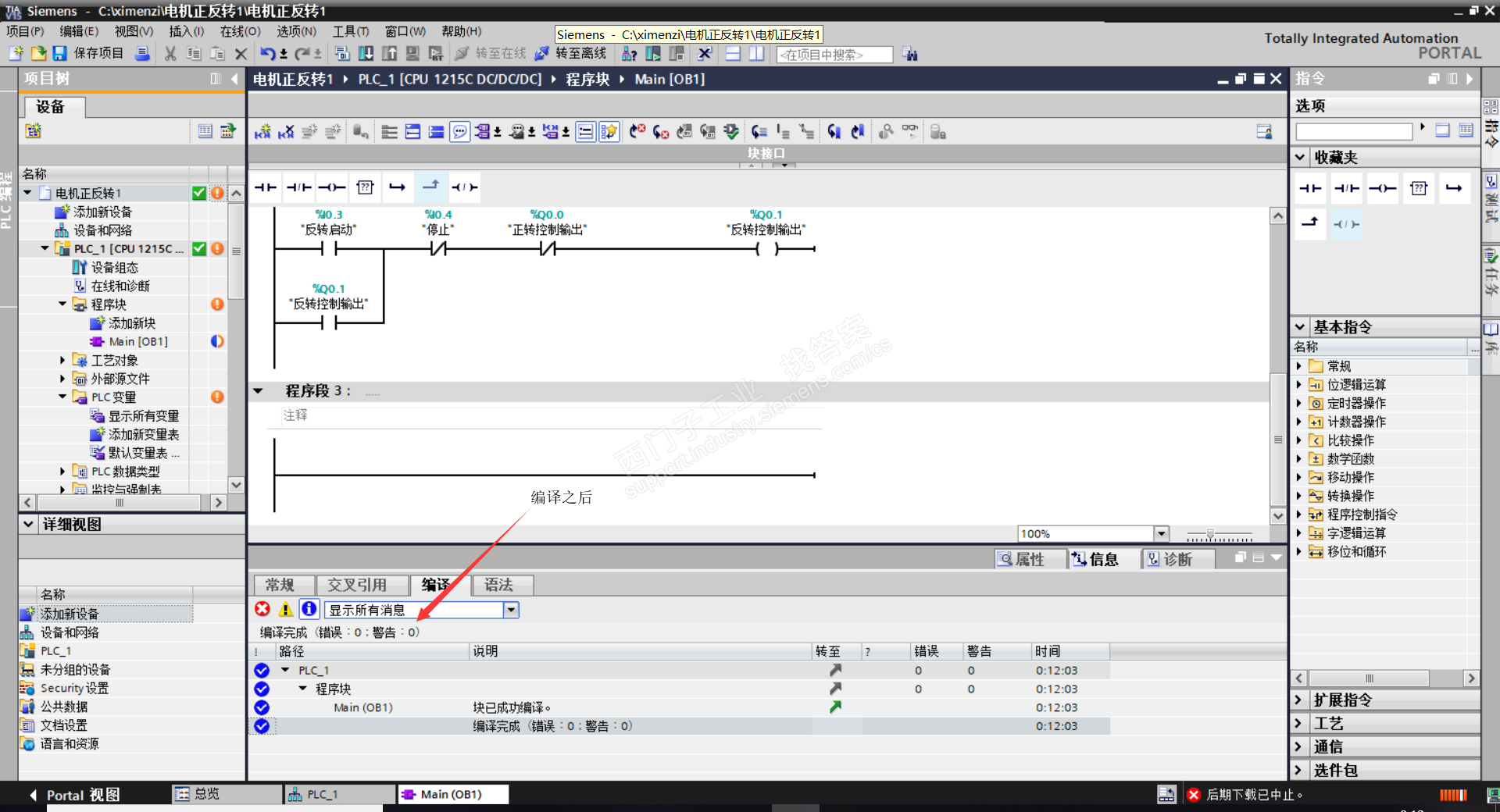Click the delete X icon in main toolbar

click(241, 54)
